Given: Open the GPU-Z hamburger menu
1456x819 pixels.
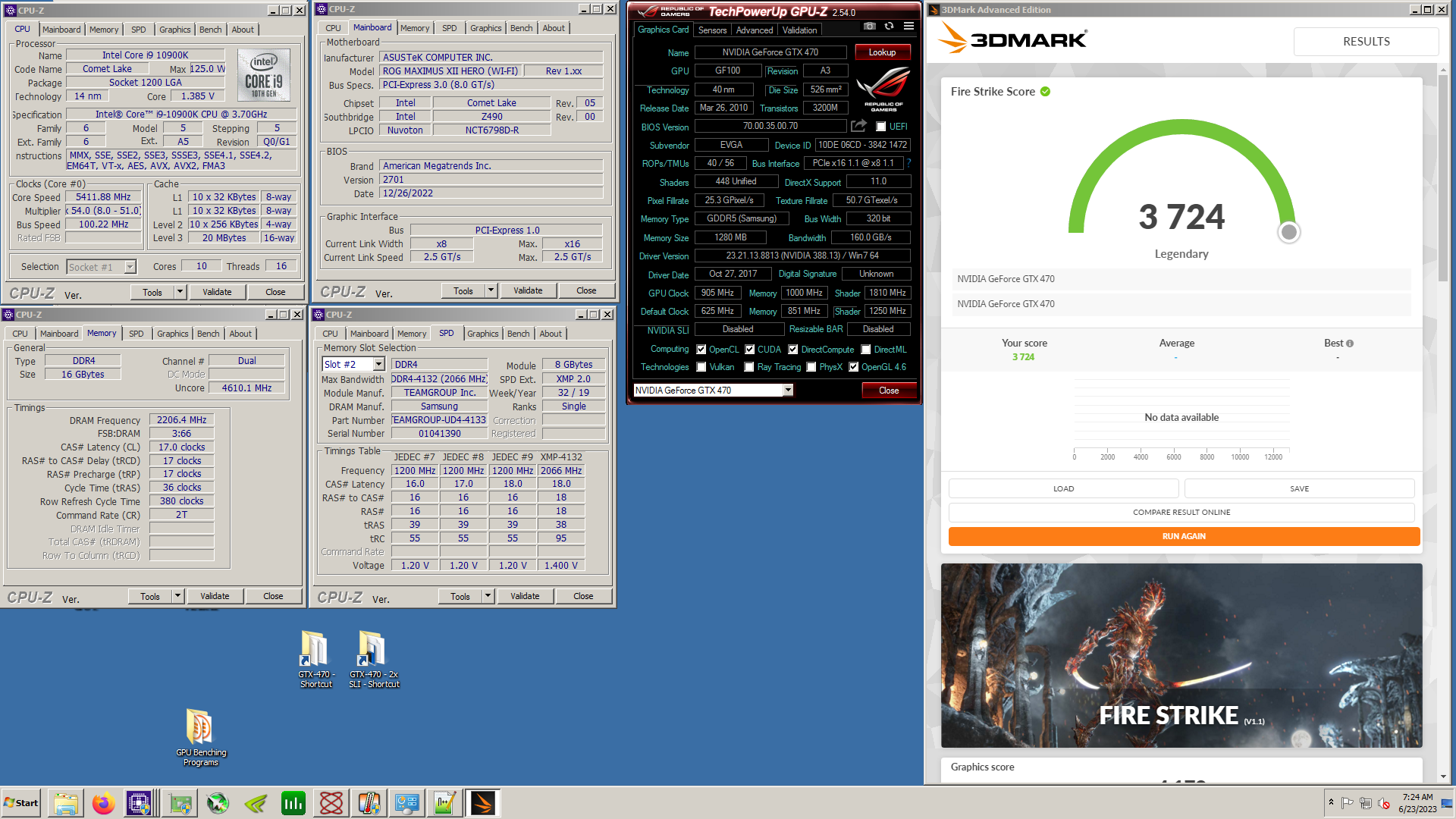Looking at the screenshot, I should click(x=908, y=26).
